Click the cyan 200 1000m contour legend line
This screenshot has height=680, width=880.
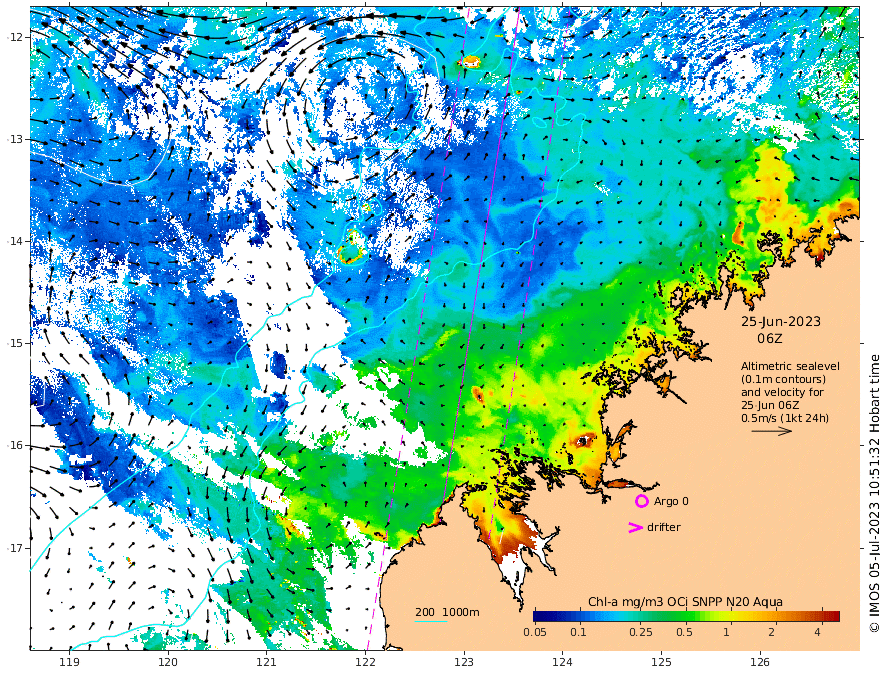click(x=431, y=621)
